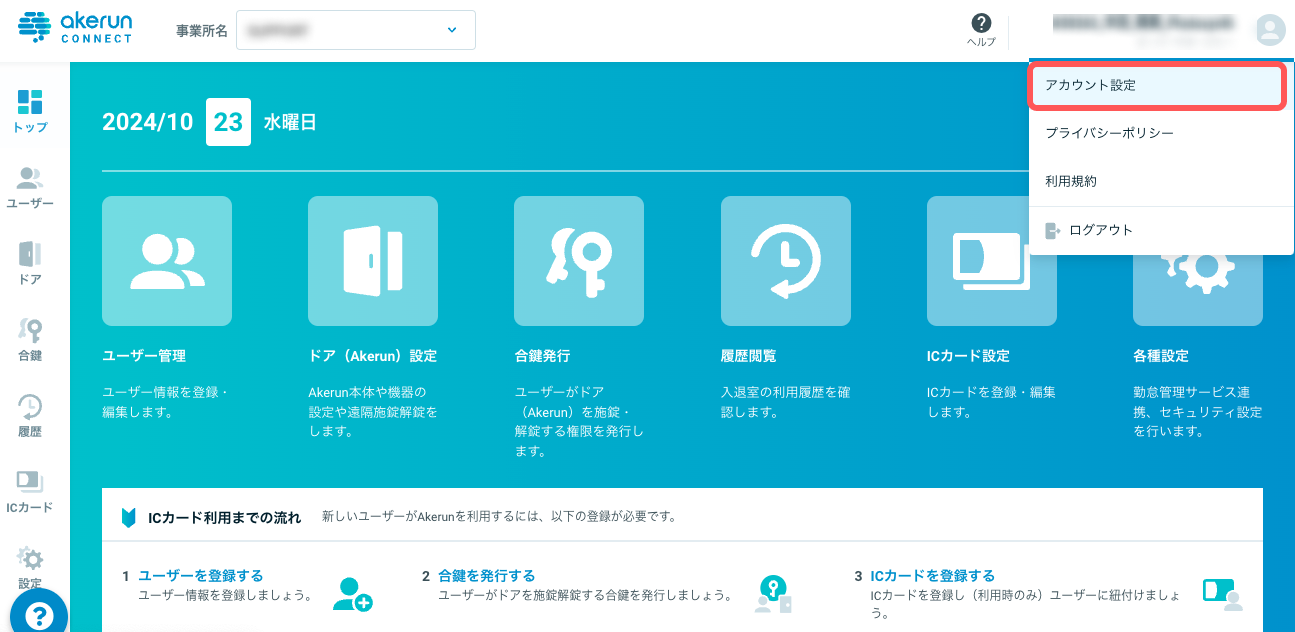Click the user avatar icon
1295x632 pixels.
[1270, 29]
